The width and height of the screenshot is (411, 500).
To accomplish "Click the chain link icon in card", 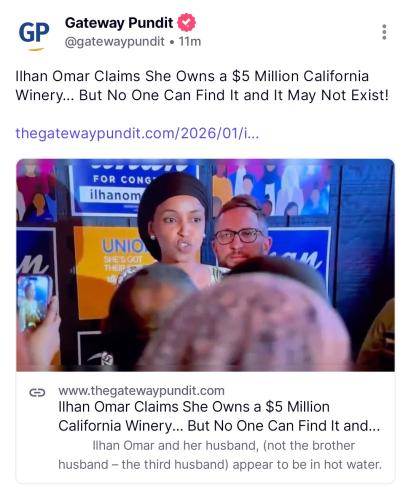I will tap(37, 393).
